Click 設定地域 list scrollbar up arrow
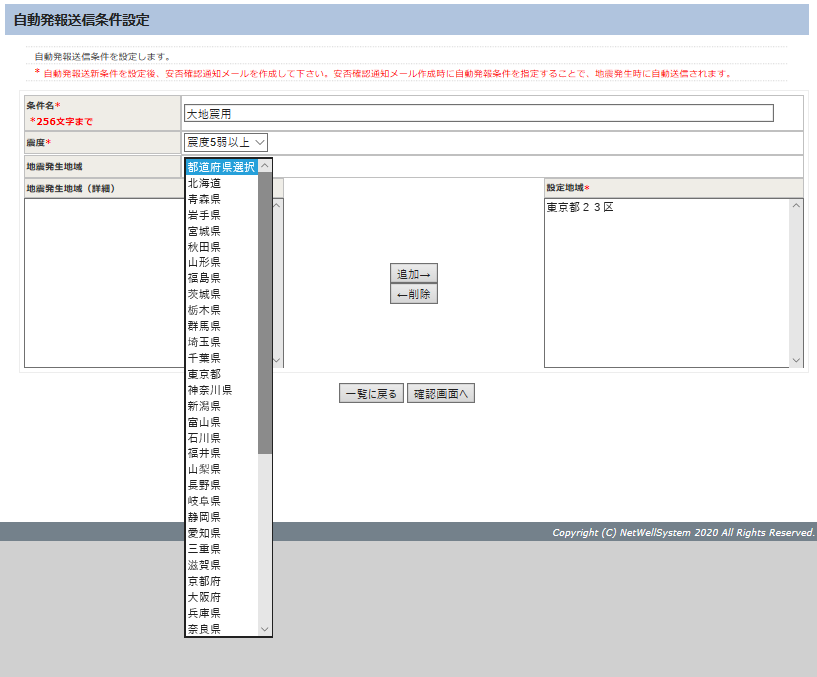Image resolution: width=817 pixels, height=677 pixels. pyautogui.click(x=796, y=206)
